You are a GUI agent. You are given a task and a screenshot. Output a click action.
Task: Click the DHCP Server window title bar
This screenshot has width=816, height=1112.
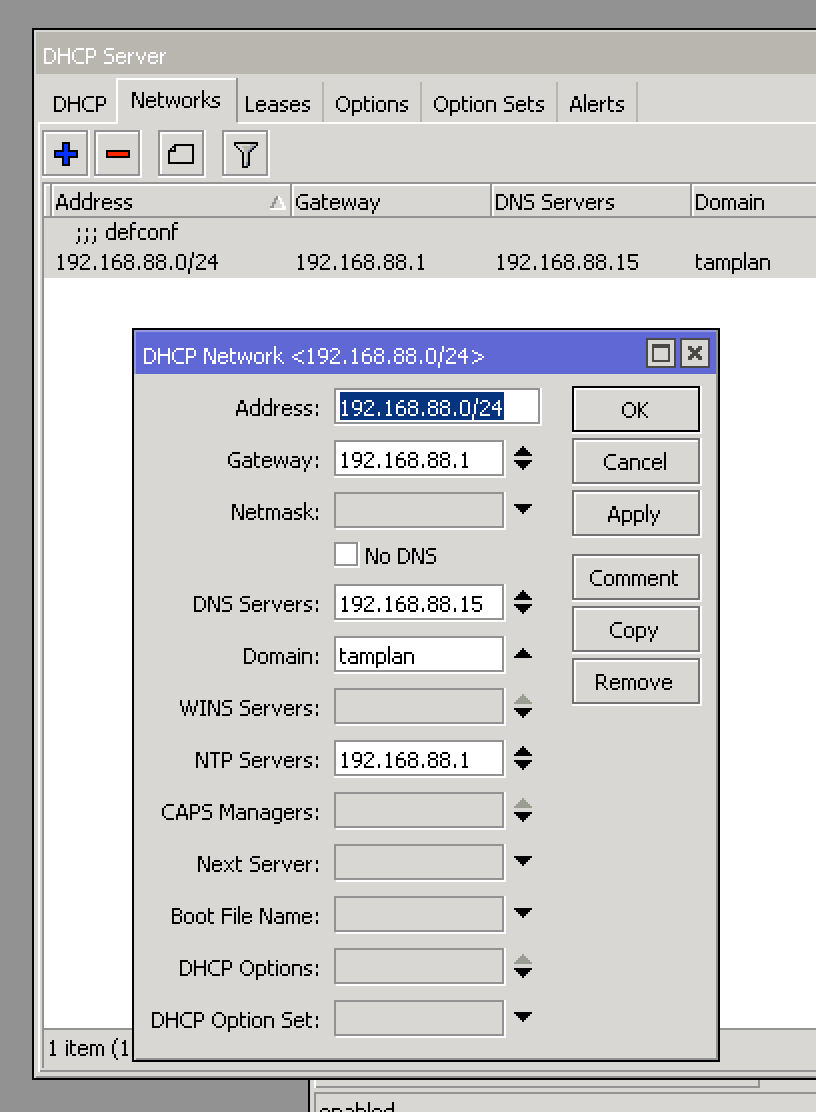pyautogui.click(x=425, y=55)
